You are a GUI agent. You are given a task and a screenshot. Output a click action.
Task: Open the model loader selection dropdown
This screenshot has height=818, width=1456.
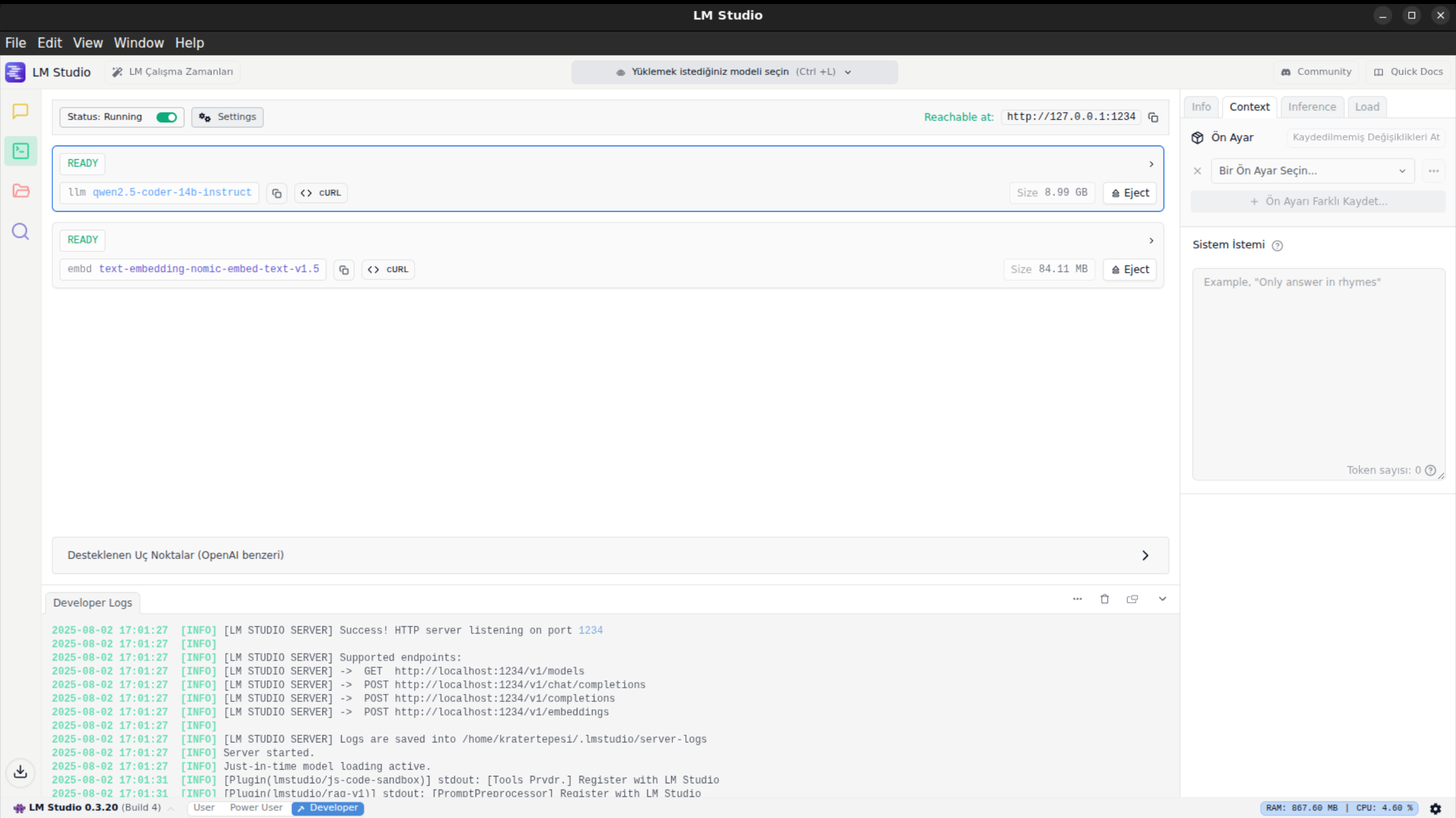(x=734, y=72)
